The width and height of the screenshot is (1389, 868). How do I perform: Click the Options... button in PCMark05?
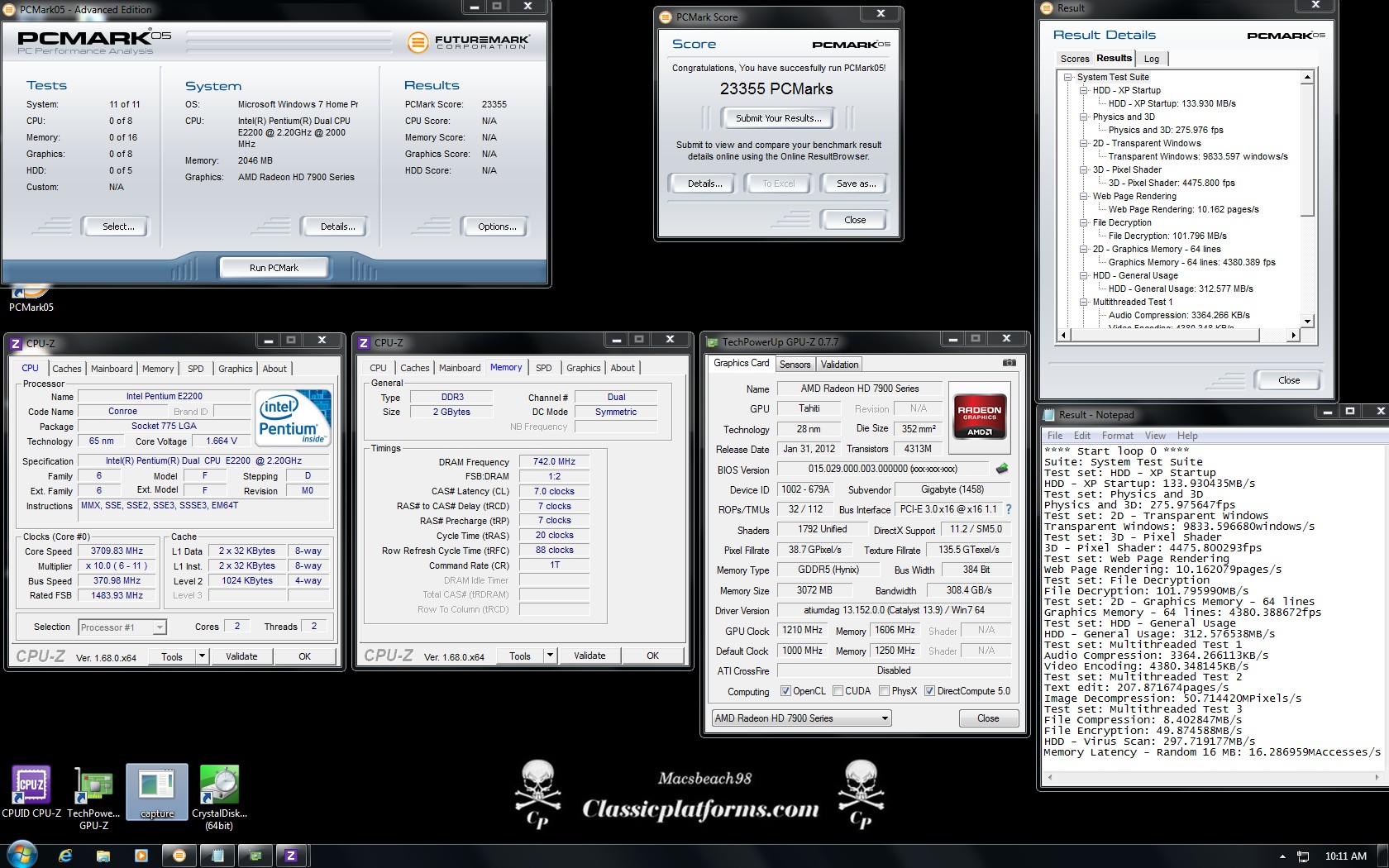497,227
